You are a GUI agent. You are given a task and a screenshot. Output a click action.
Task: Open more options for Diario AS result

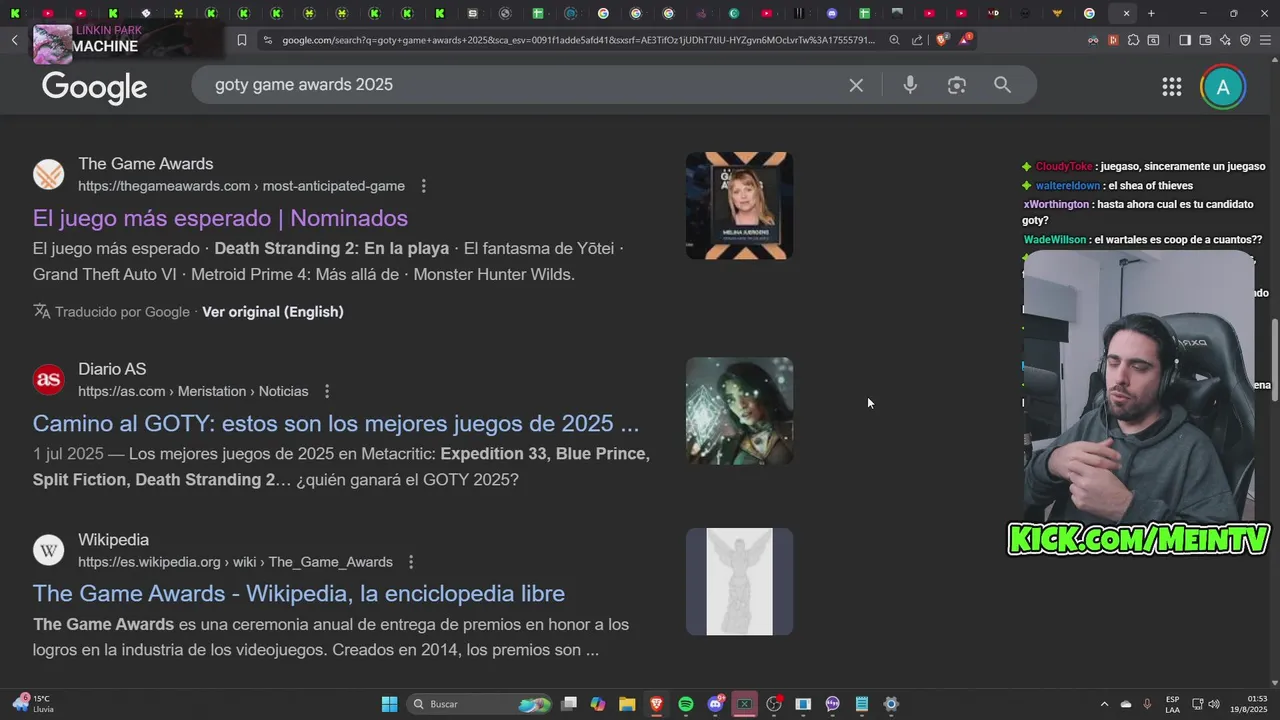(x=327, y=391)
